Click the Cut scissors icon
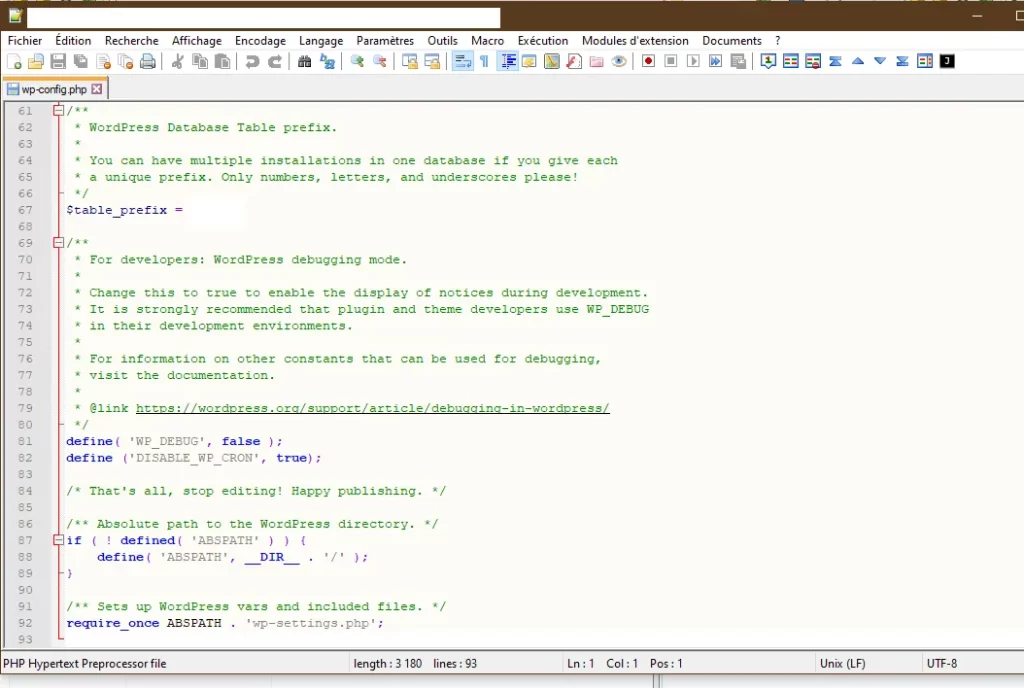Viewport: 1024px width, 688px height. point(177,61)
